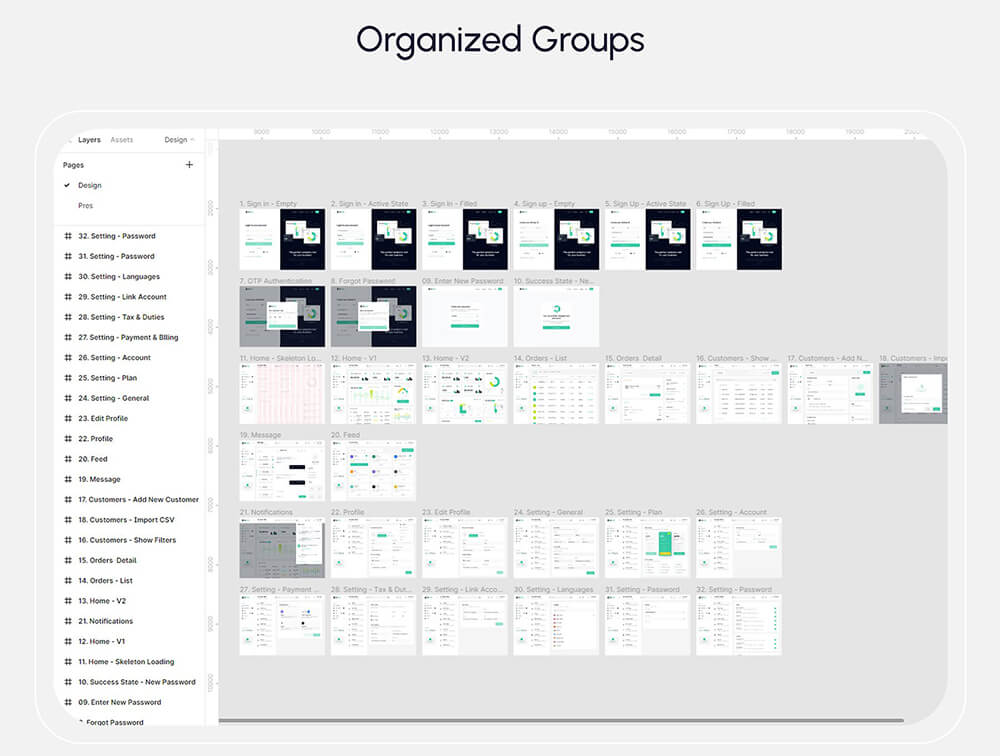Screen dimensions: 1000x756
Task: Click frame icon beside 32. Setting - Password
Action: [68, 236]
